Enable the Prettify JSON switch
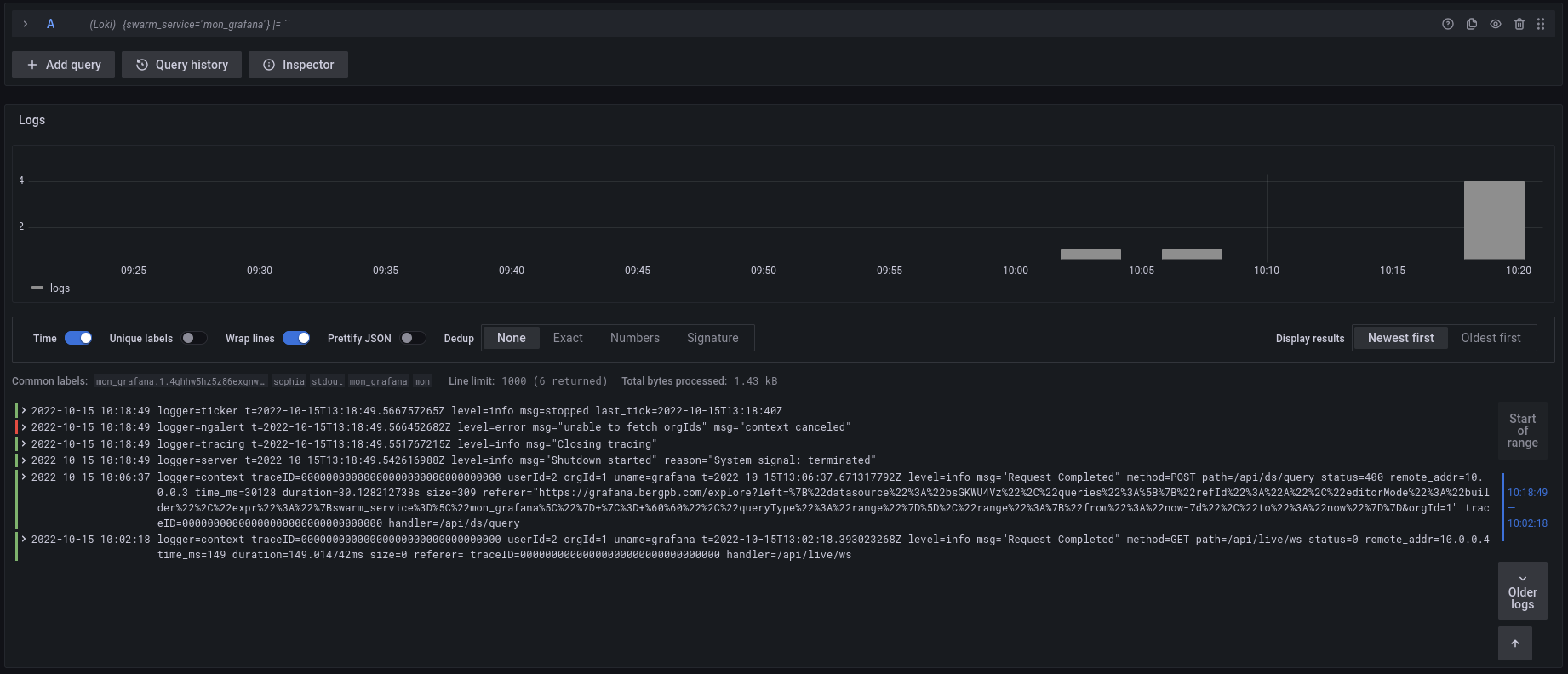 [x=413, y=338]
